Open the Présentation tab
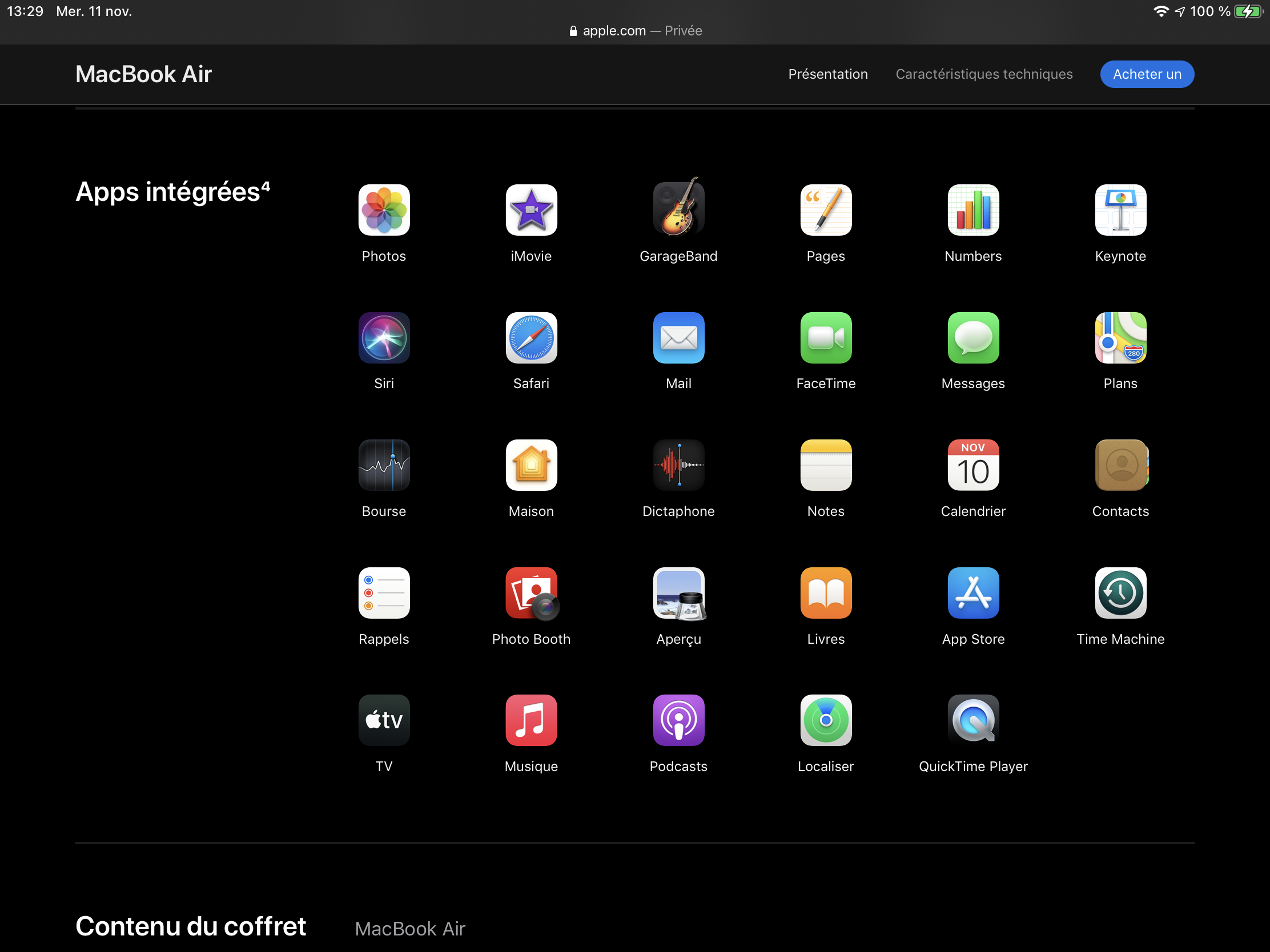 click(827, 74)
